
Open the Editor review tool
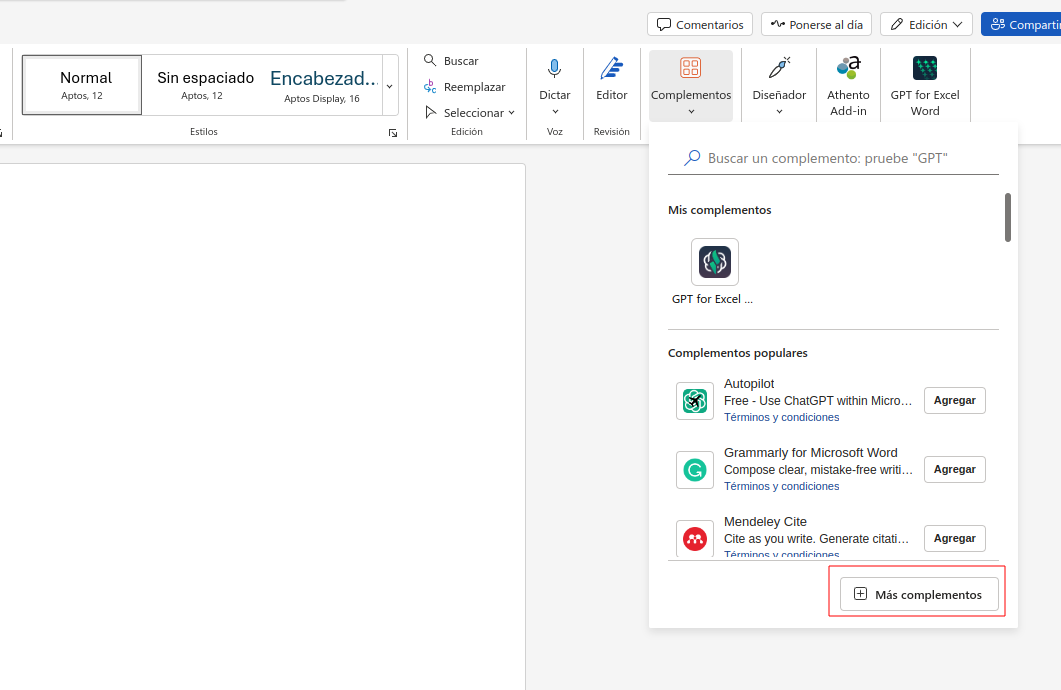coord(611,69)
